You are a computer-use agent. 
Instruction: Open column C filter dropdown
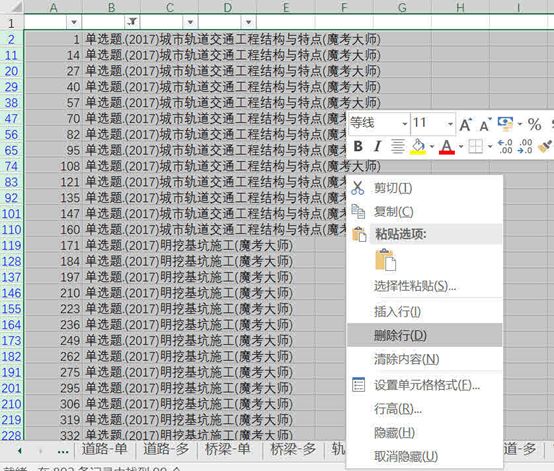[190, 22]
